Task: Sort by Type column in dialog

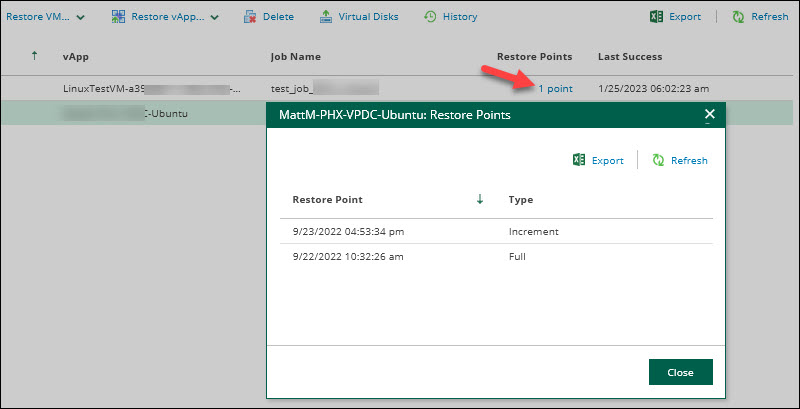Action: click(x=521, y=199)
